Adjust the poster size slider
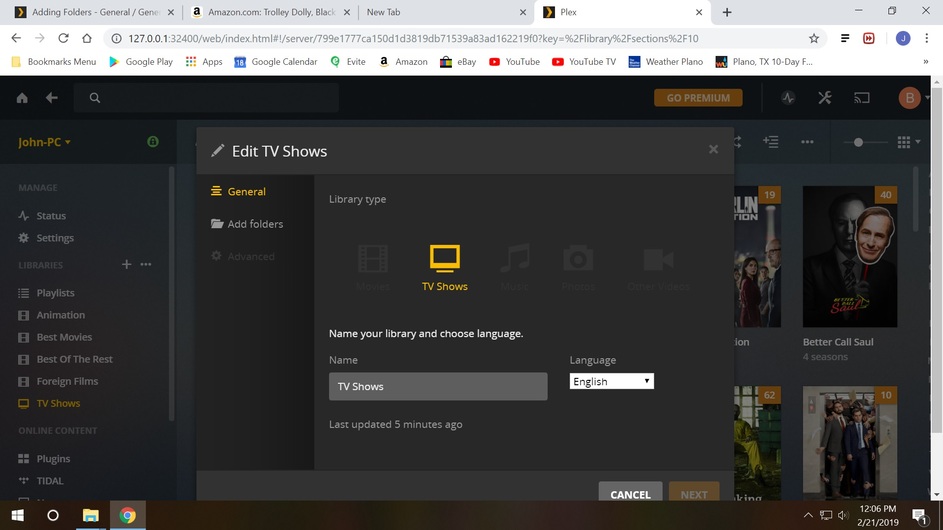The width and height of the screenshot is (943, 530). tap(858, 142)
